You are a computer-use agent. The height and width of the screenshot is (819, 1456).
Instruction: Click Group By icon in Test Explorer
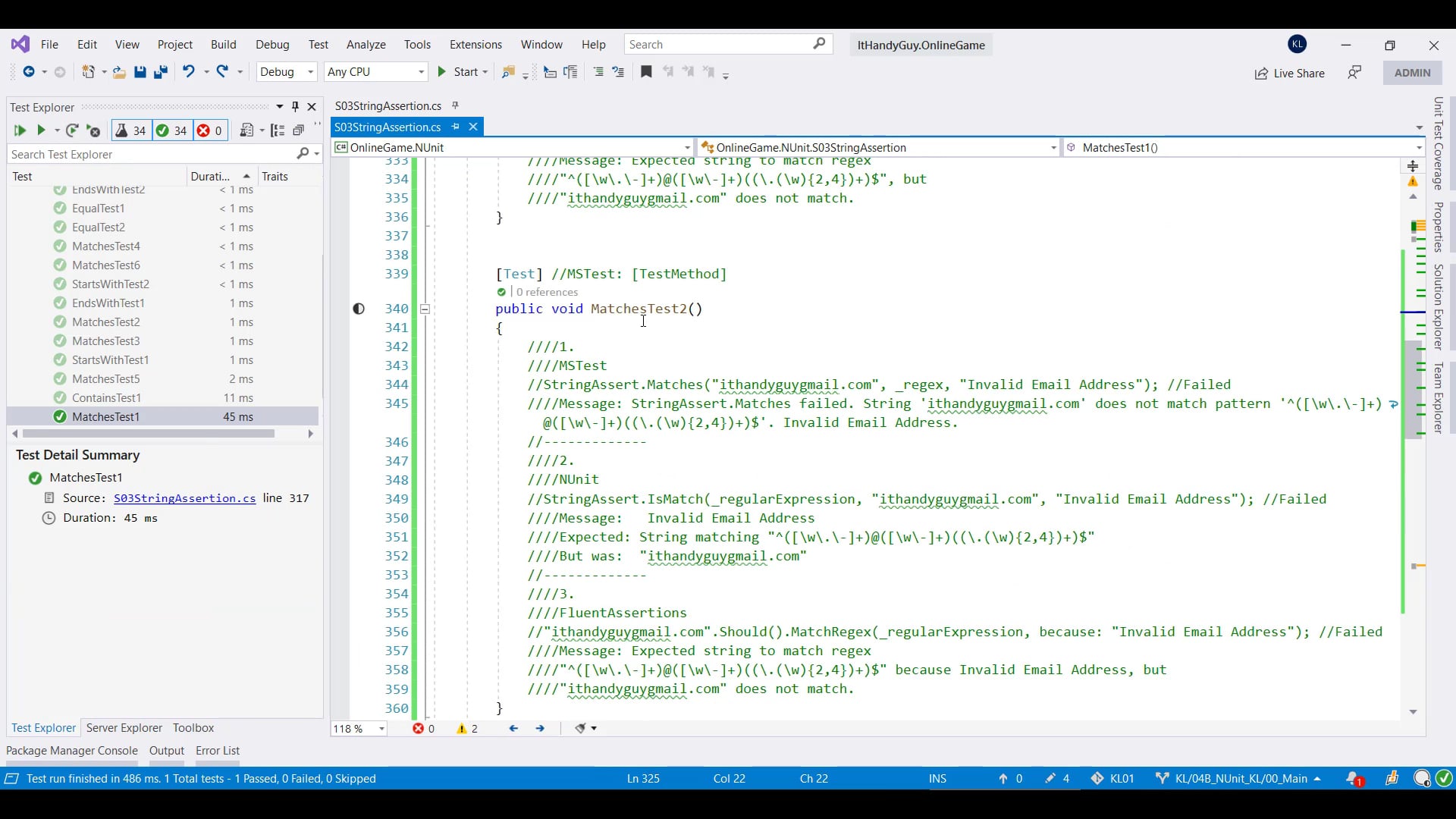[x=278, y=130]
